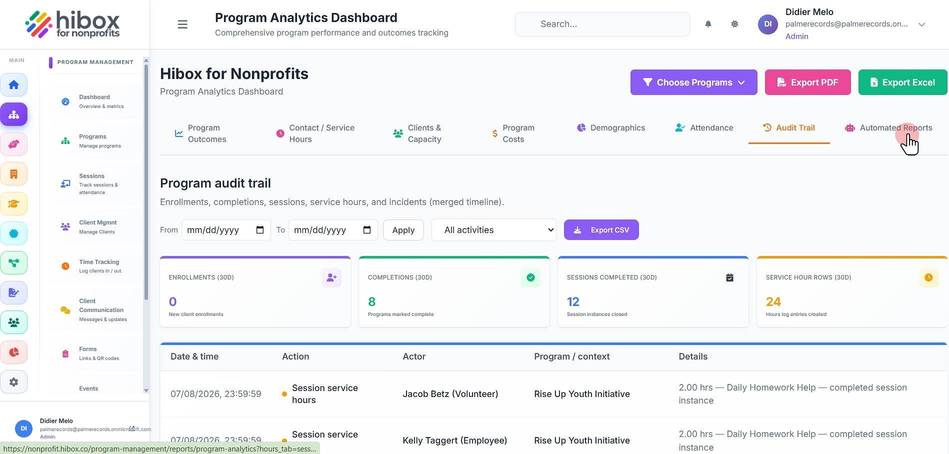Toggle the theme sun icon in header
949x454 pixels.
coord(734,24)
